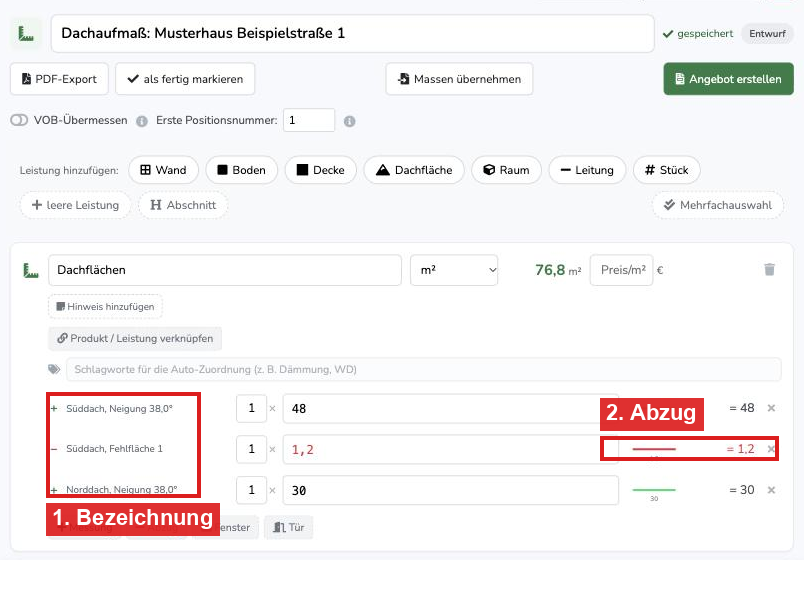The height and width of the screenshot is (600, 804).
Task: Add a Dachfläche service
Action: click(x=414, y=170)
